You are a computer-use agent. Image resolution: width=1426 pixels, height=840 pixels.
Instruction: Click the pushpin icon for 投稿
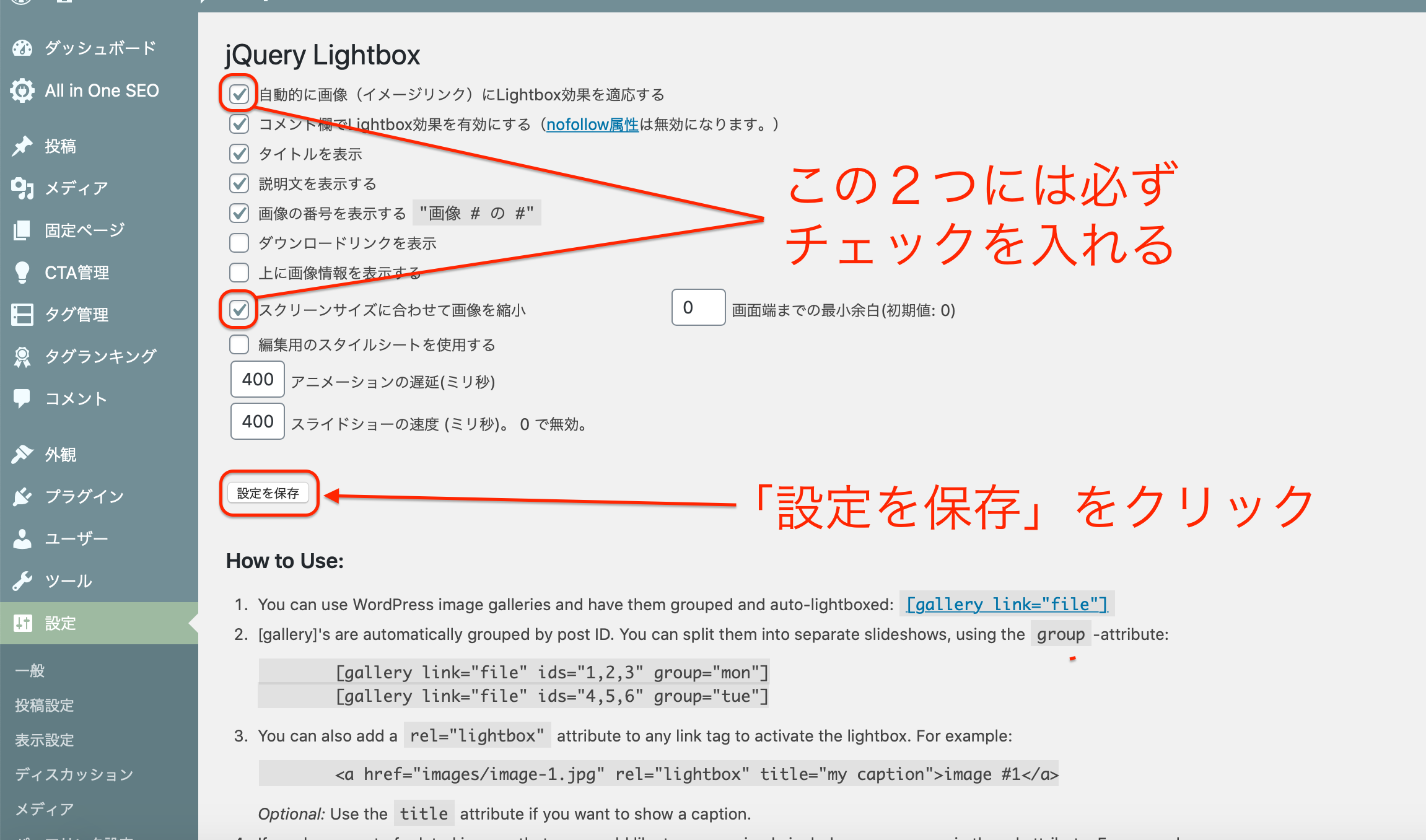click(x=22, y=146)
